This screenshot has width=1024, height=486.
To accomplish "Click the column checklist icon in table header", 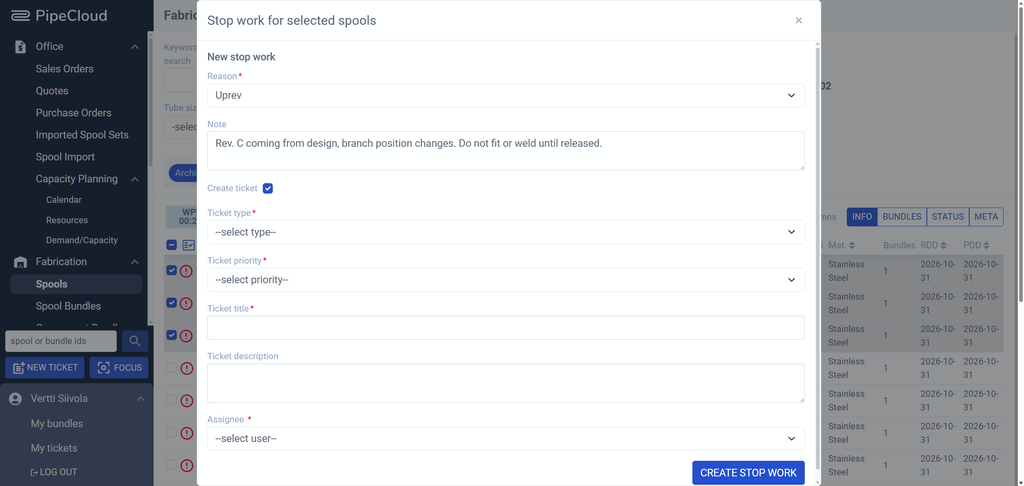I will [x=189, y=245].
